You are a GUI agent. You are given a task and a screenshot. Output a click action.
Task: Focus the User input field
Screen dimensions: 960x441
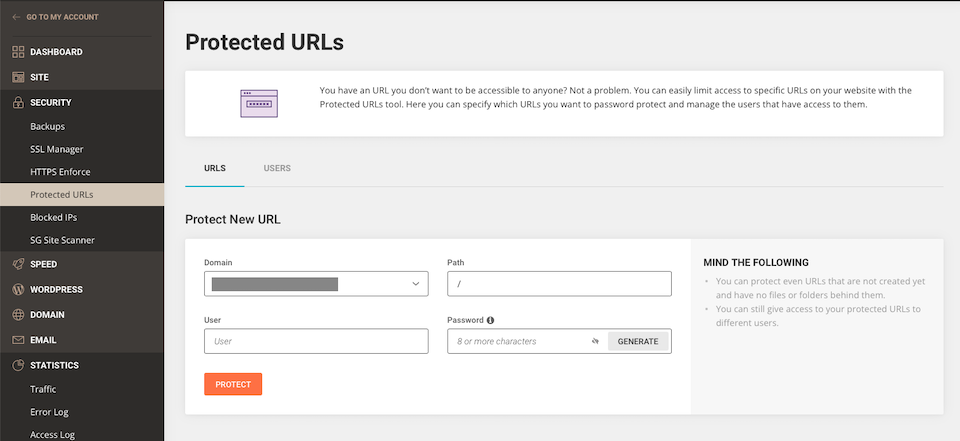316,341
